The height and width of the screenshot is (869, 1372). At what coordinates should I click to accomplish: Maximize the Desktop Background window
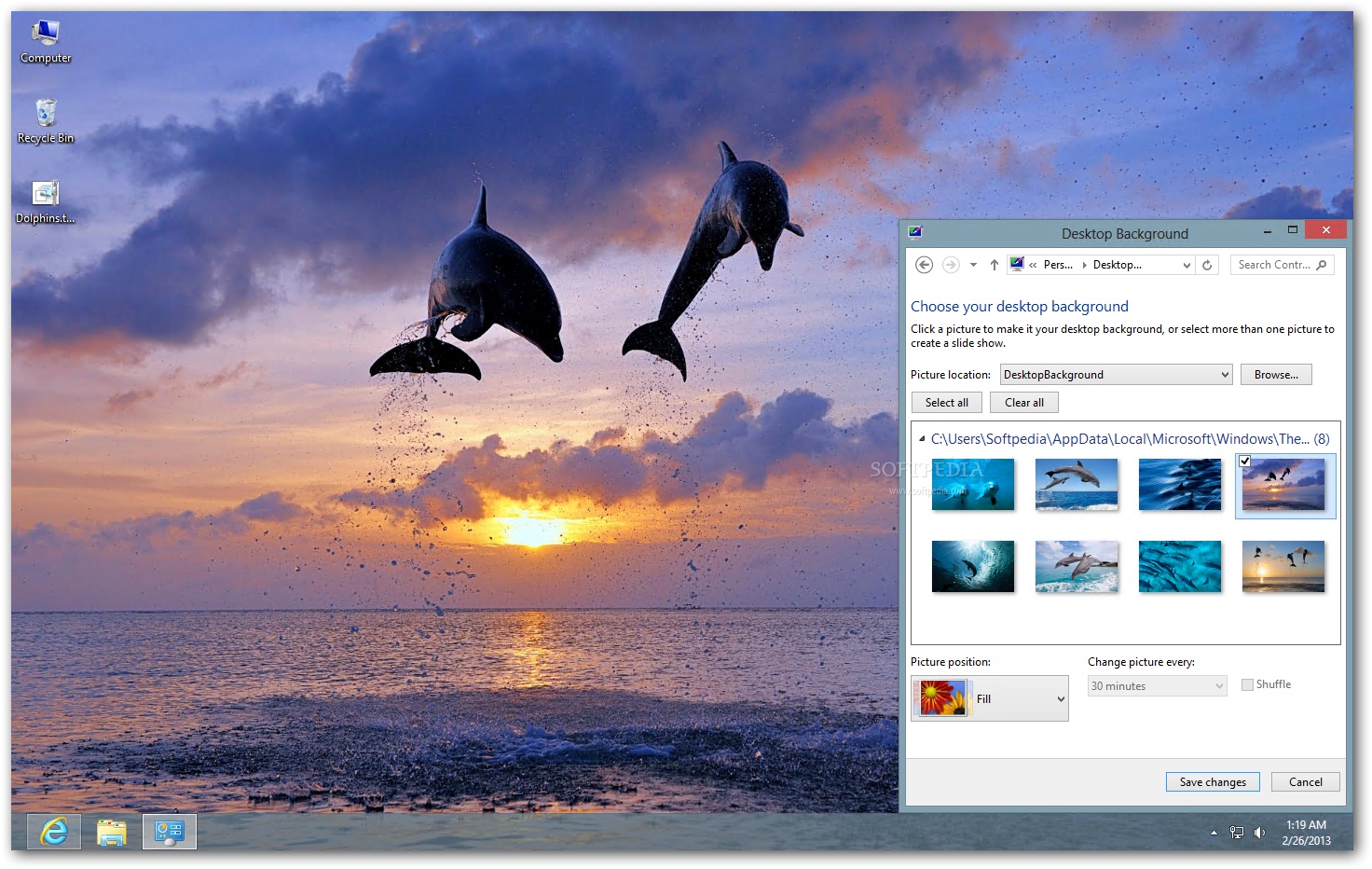(1293, 230)
